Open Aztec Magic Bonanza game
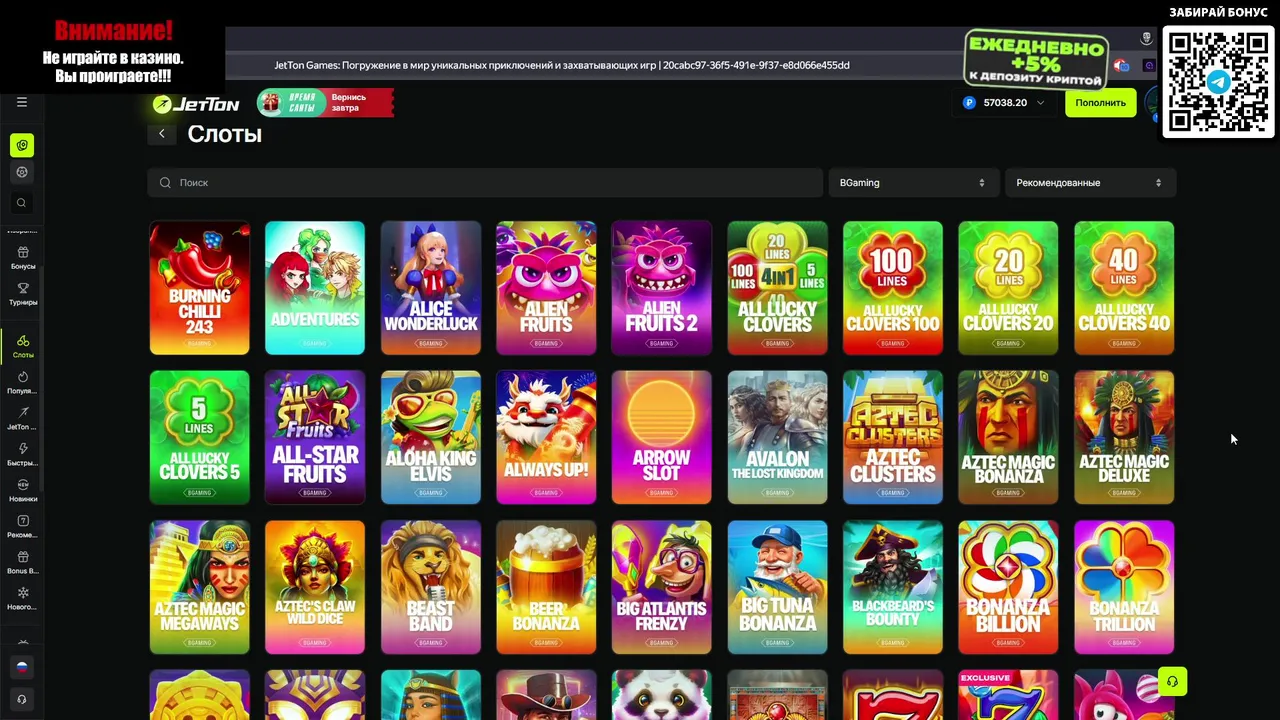1280x720 pixels. 1008,437
